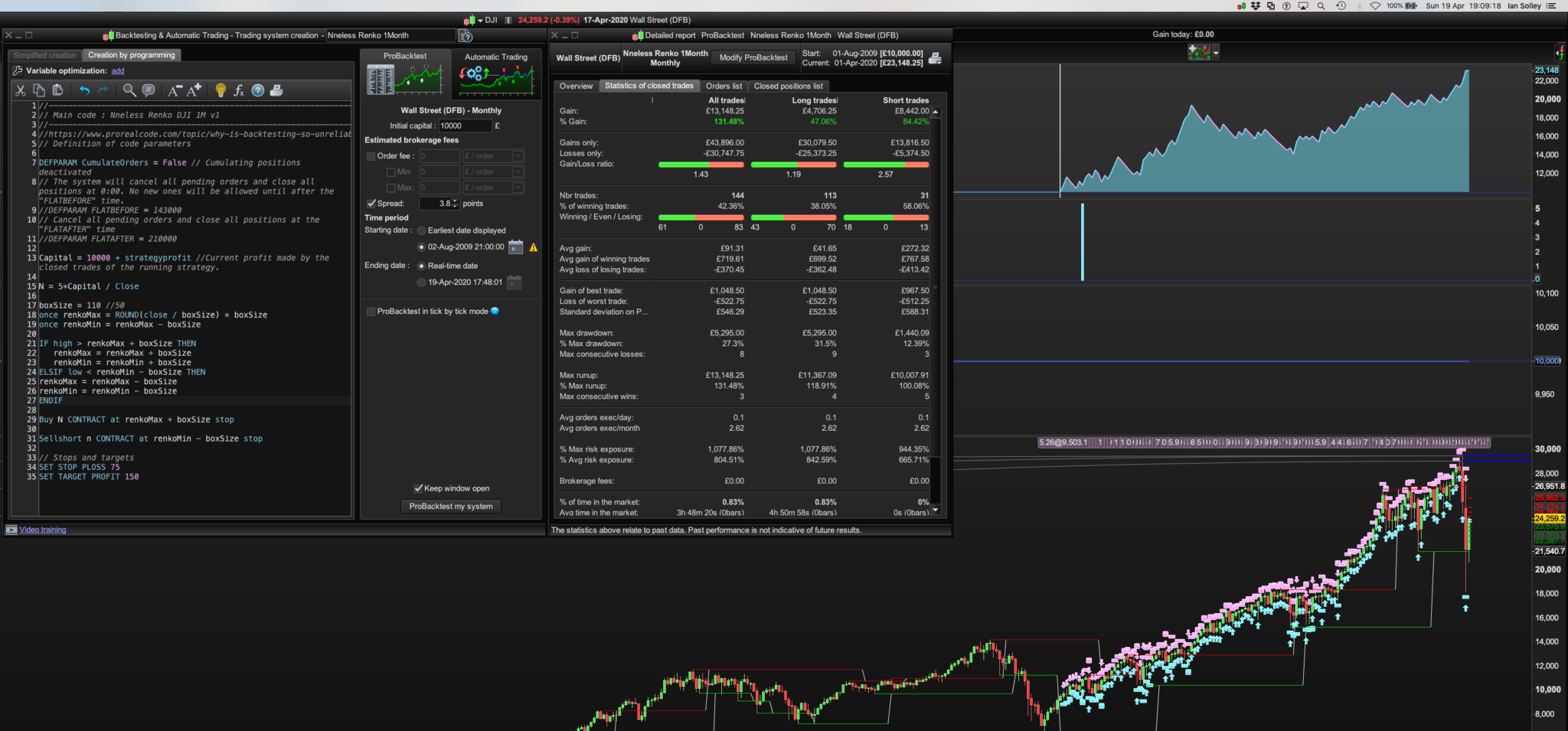Click the Undo arrow in code editor

coord(84,90)
